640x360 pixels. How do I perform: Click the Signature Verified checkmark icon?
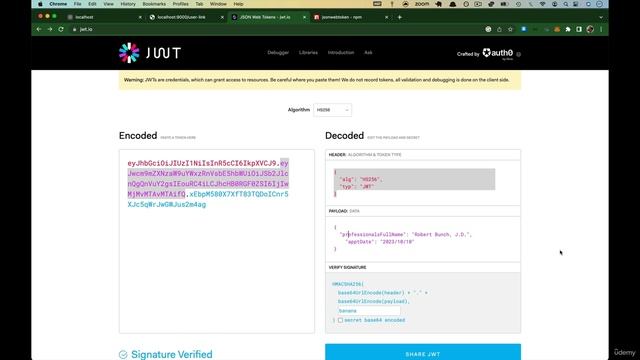pyautogui.click(x=123, y=354)
